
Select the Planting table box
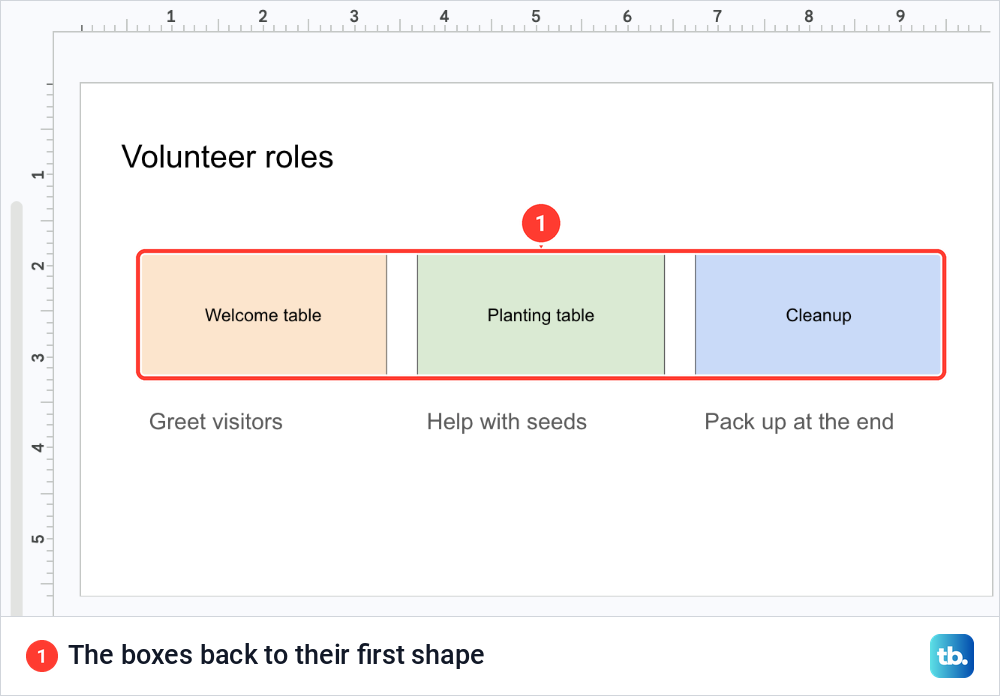(541, 315)
